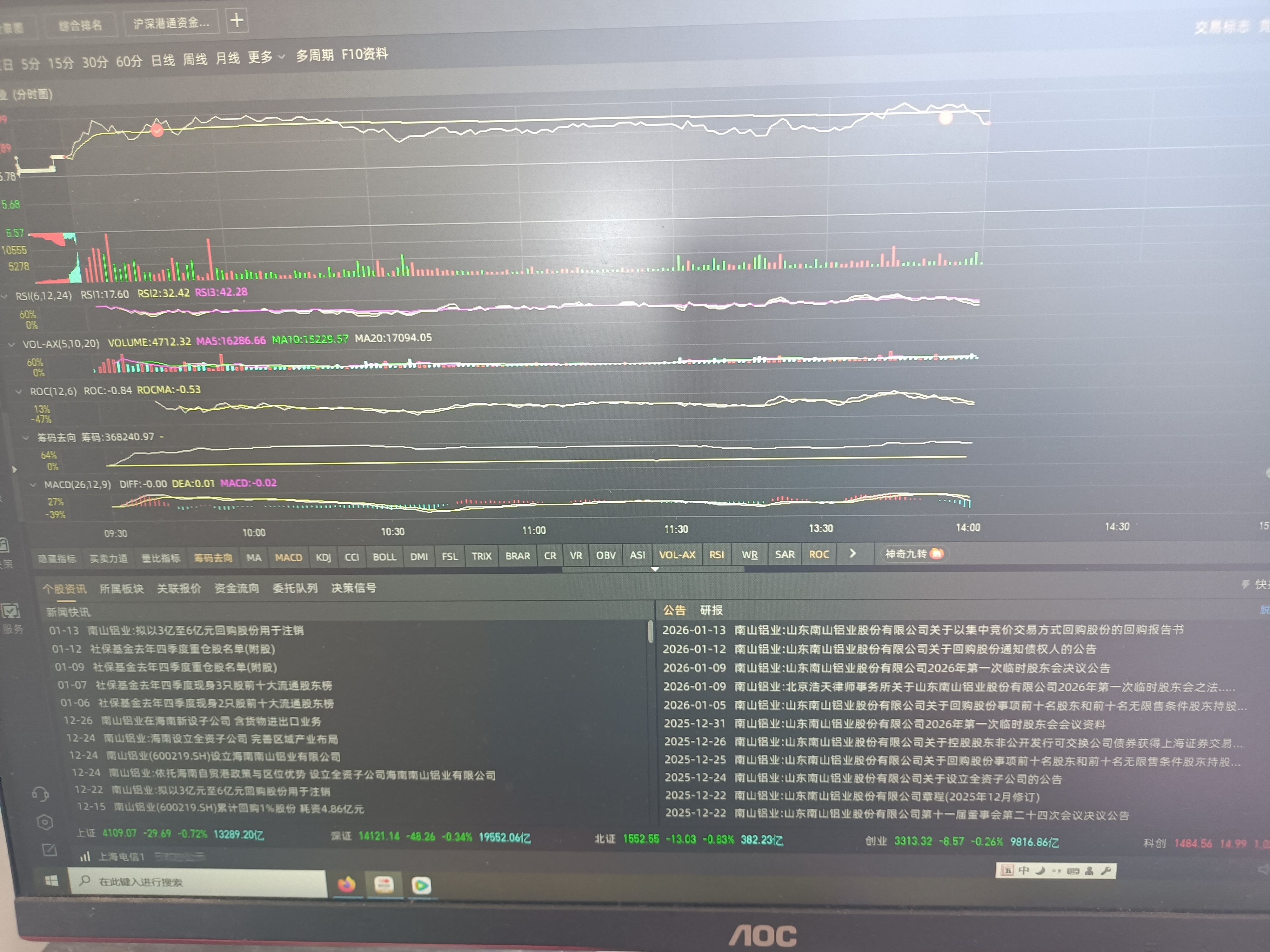
Task: Open the Tencent Video taskbar icon
Action: 421,885
